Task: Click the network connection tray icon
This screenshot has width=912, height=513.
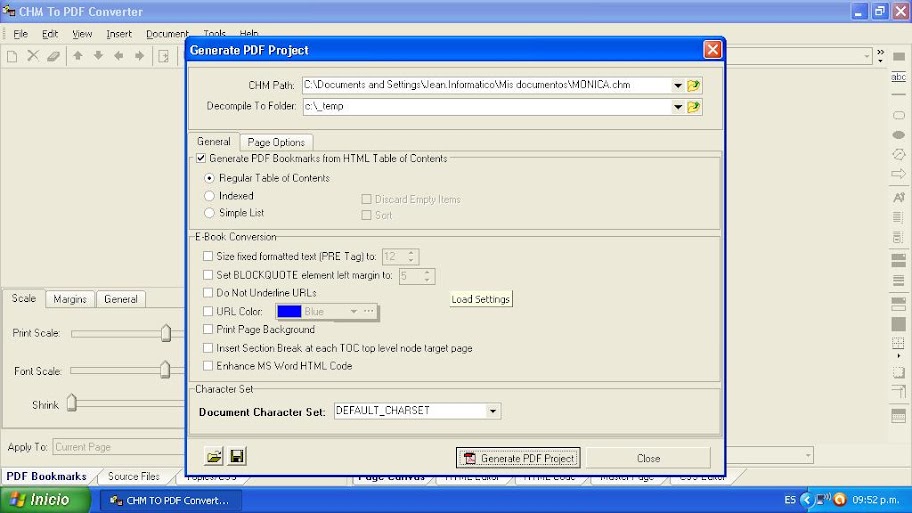Action: tap(822, 500)
